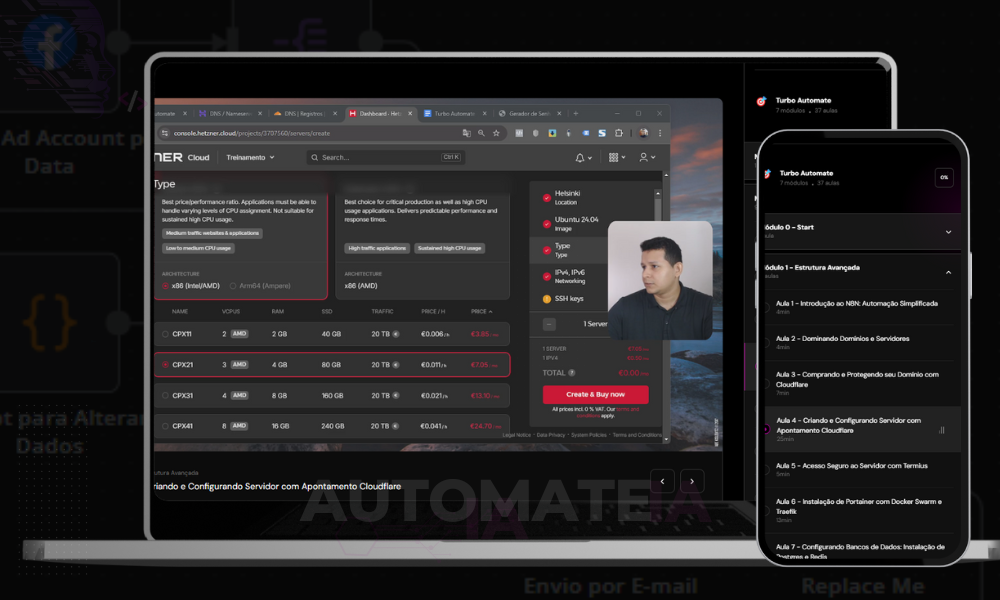
Task: Open the user account icon menu
Action: (x=645, y=158)
